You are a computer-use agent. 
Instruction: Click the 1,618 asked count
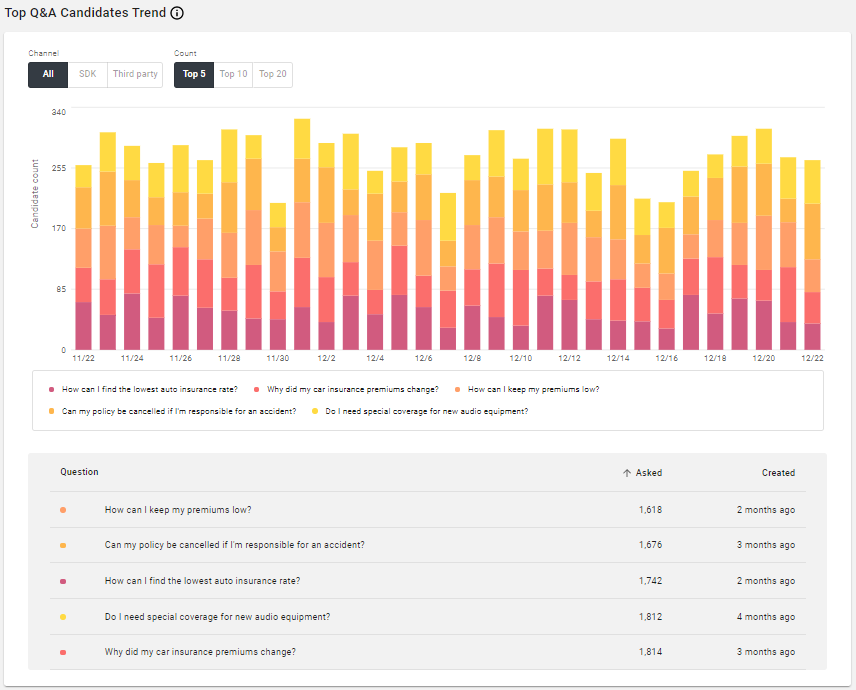[650, 510]
